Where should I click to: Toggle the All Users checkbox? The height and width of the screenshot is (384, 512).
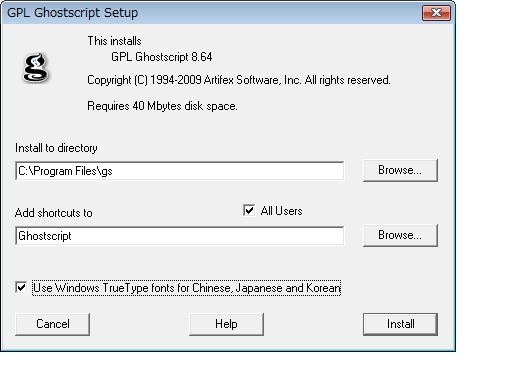pos(249,210)
